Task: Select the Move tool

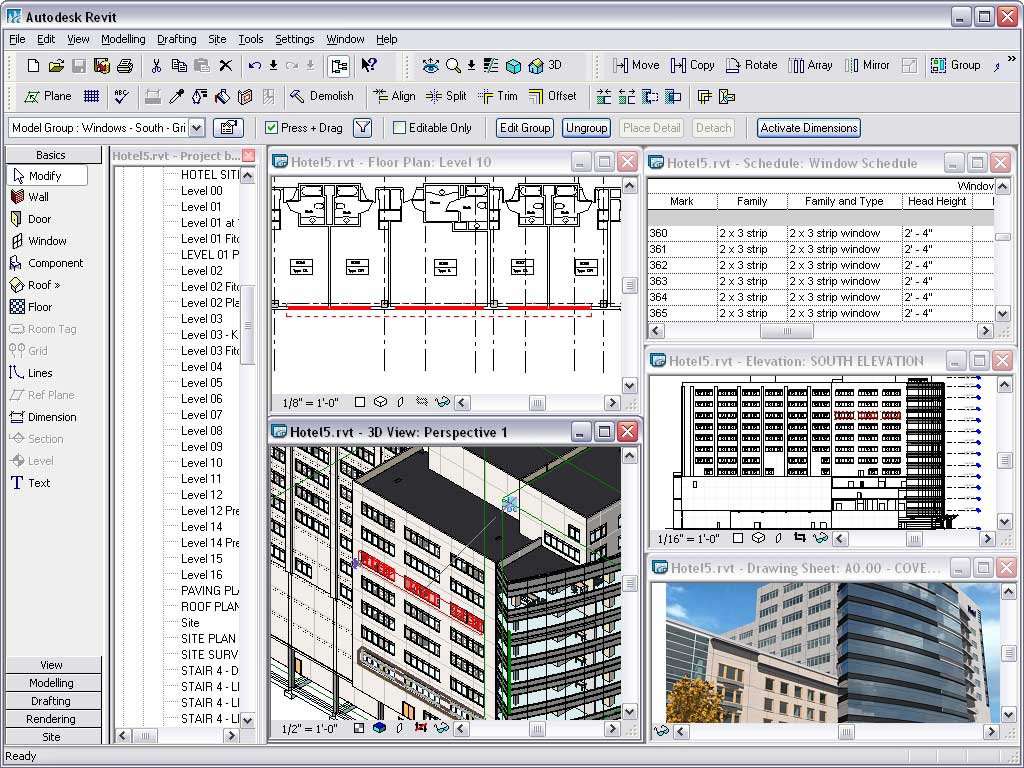Action: tap(636, 65)
